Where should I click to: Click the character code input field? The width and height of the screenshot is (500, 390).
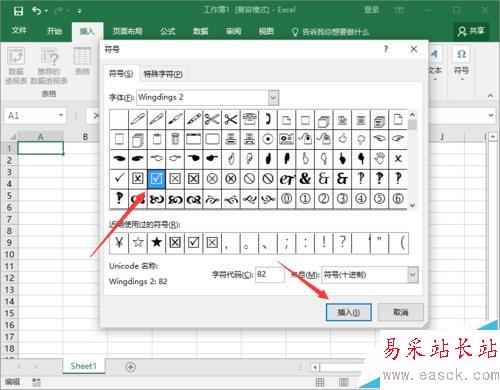point(270,275)
